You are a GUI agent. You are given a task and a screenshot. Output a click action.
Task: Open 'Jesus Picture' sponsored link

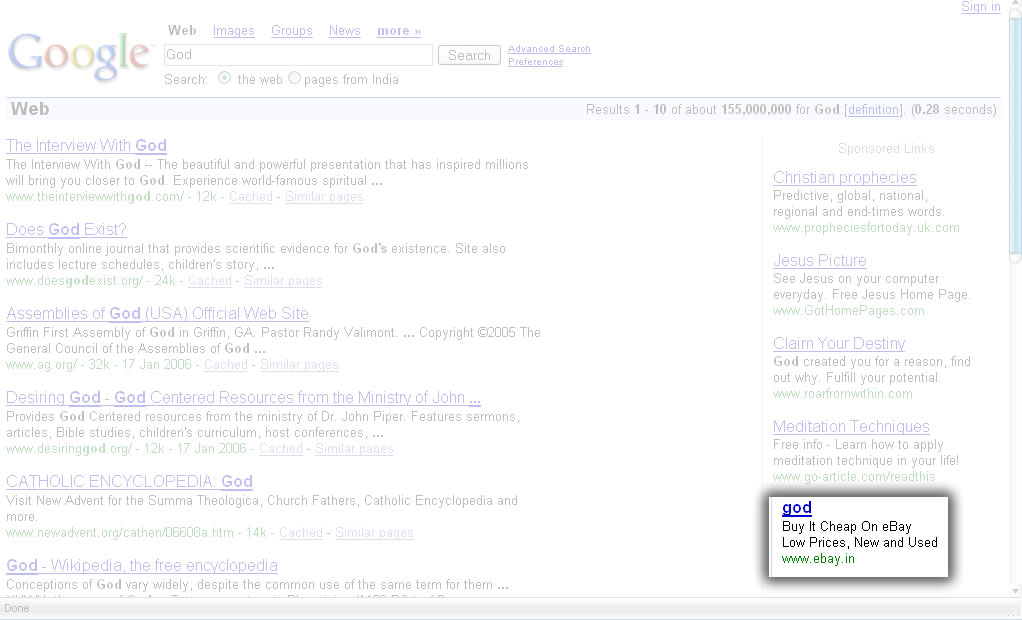coord(819,261)
